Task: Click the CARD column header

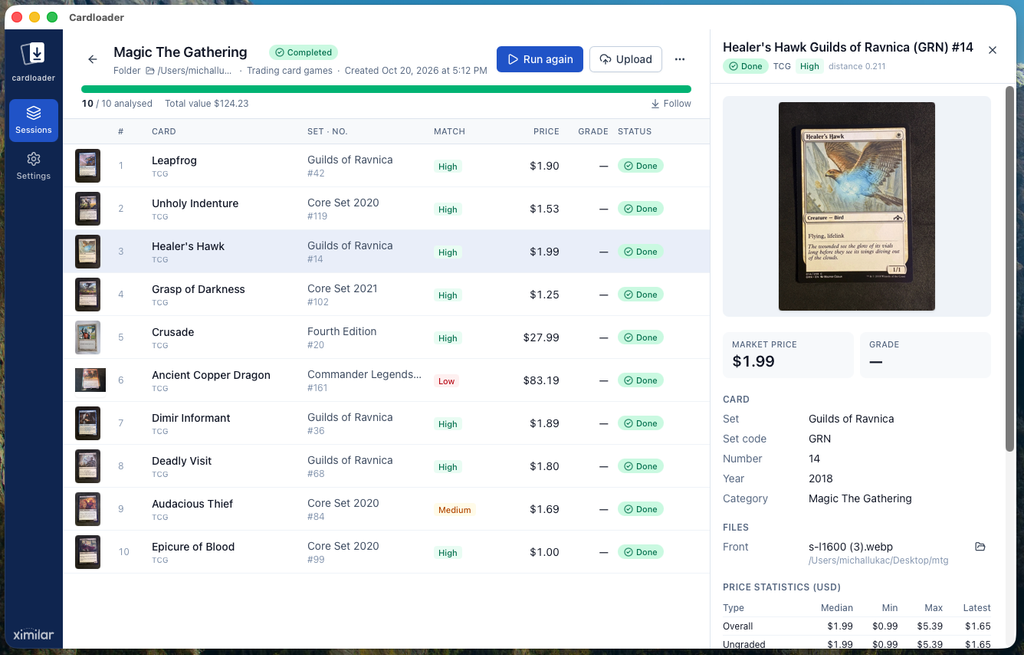Action: pos(163,131)
